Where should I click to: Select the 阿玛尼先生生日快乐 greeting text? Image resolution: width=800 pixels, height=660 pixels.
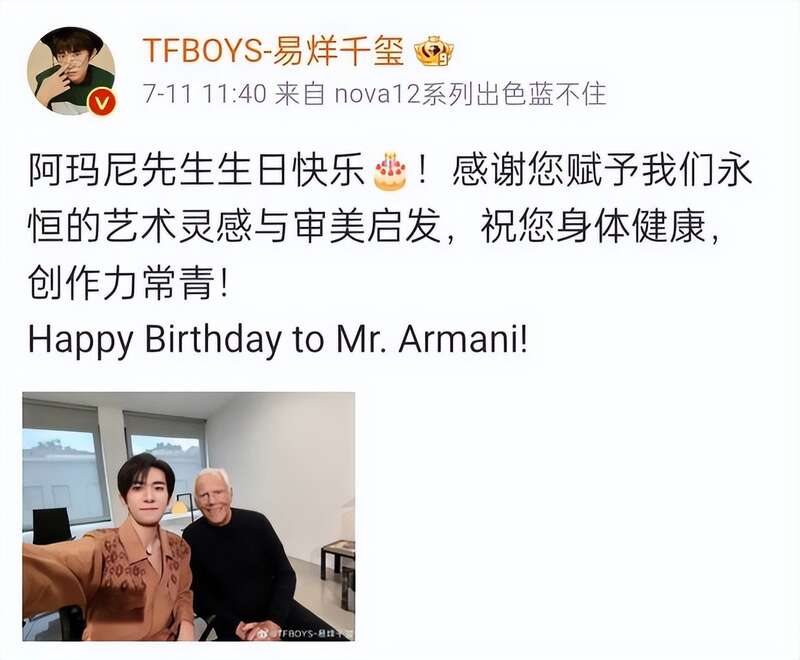pyautogui.click(x=197, y=171)
